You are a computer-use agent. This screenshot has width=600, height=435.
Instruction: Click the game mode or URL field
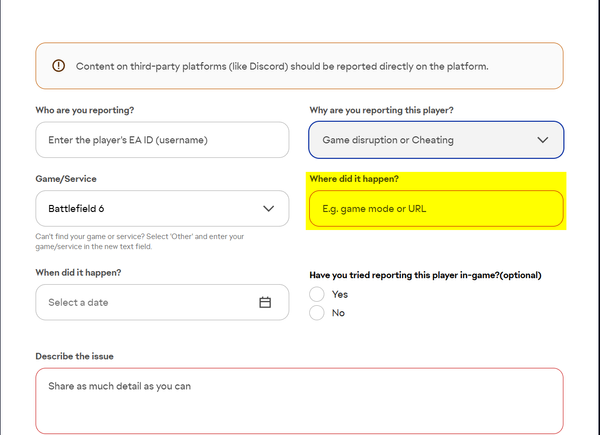click(x=435, y=209)
